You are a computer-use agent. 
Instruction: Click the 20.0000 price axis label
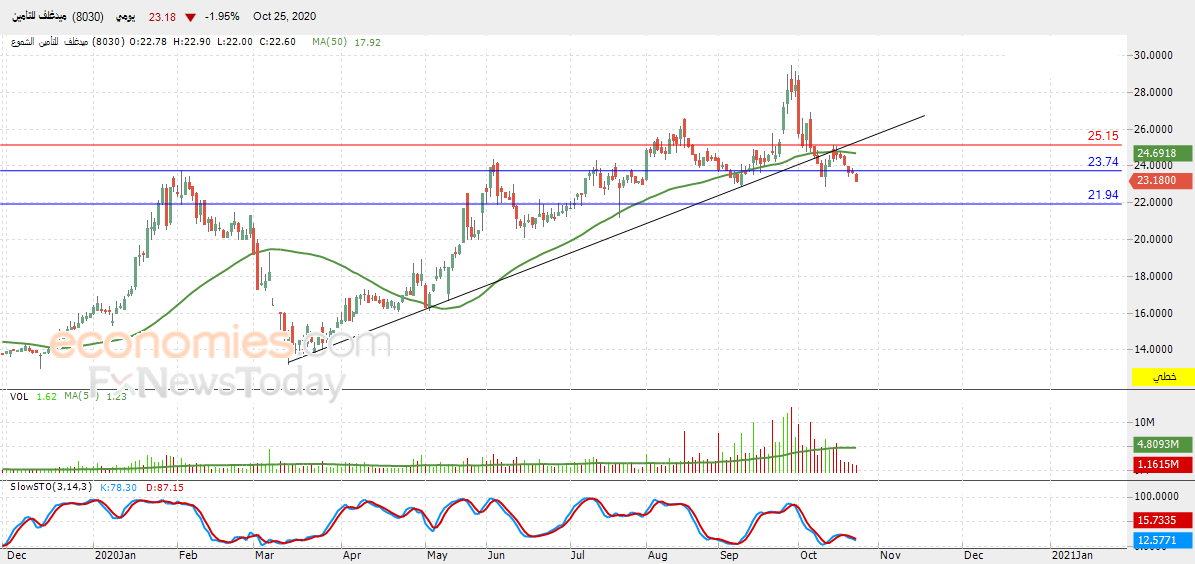click(1152, 239)
